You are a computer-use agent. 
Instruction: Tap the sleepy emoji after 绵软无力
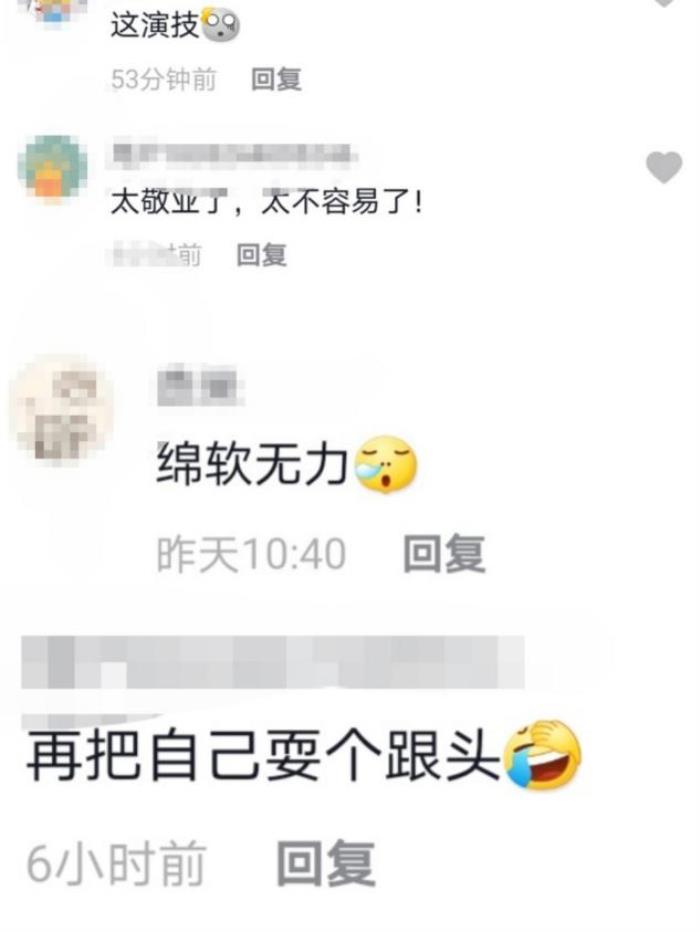(386, 464)
